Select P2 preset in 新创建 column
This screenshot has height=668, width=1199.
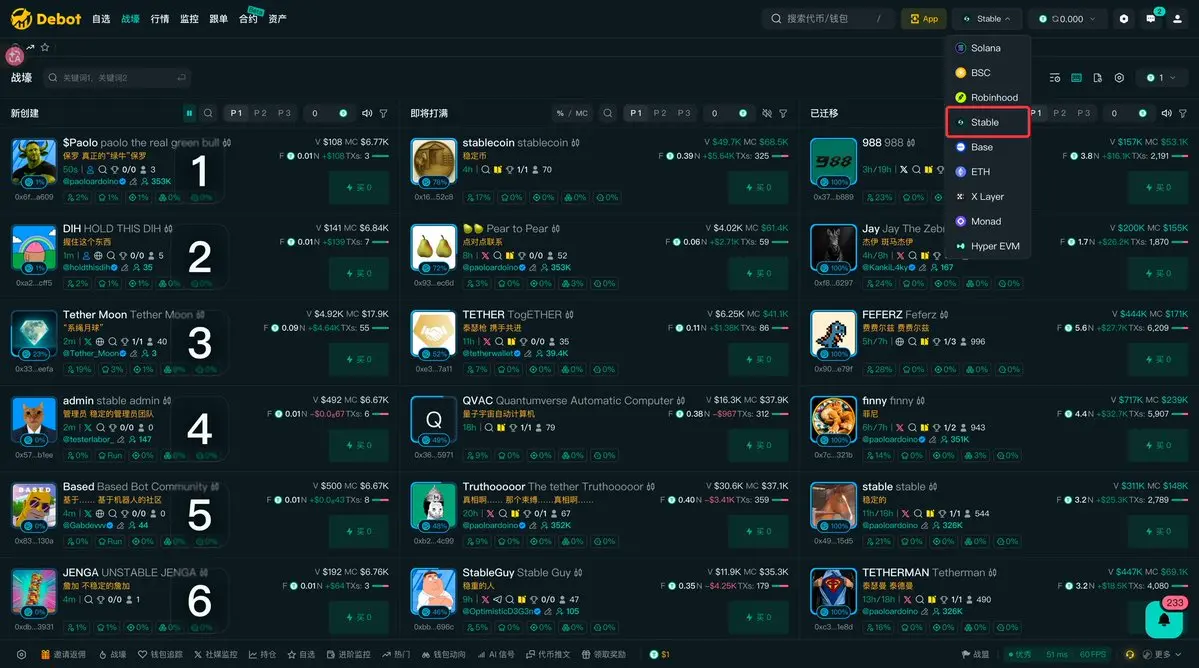pos(260,113)
